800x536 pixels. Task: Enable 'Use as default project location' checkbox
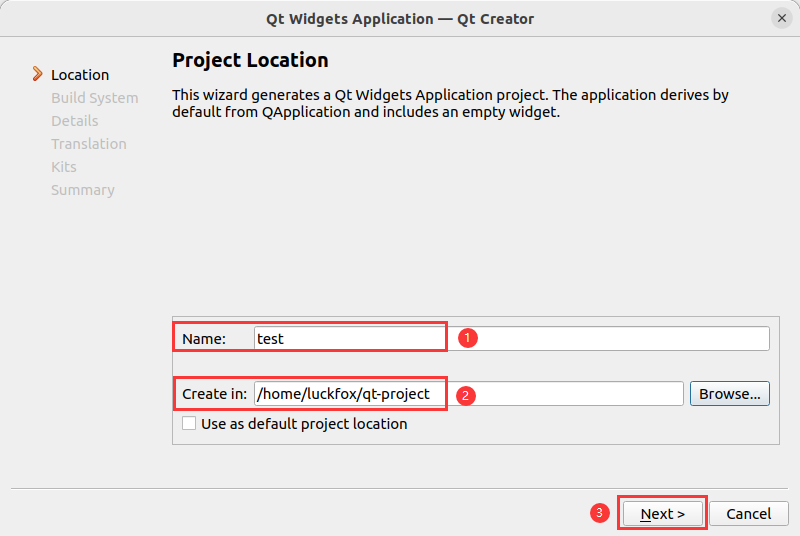[189, 423]
